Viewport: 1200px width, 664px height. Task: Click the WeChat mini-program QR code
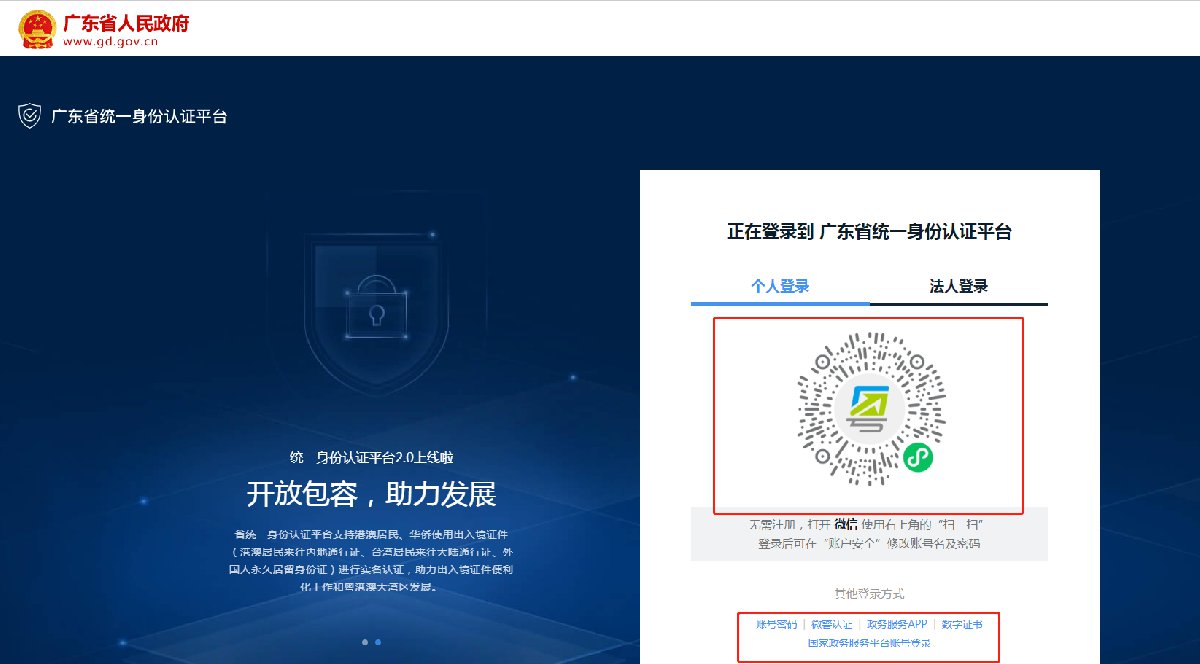[869, 410]
